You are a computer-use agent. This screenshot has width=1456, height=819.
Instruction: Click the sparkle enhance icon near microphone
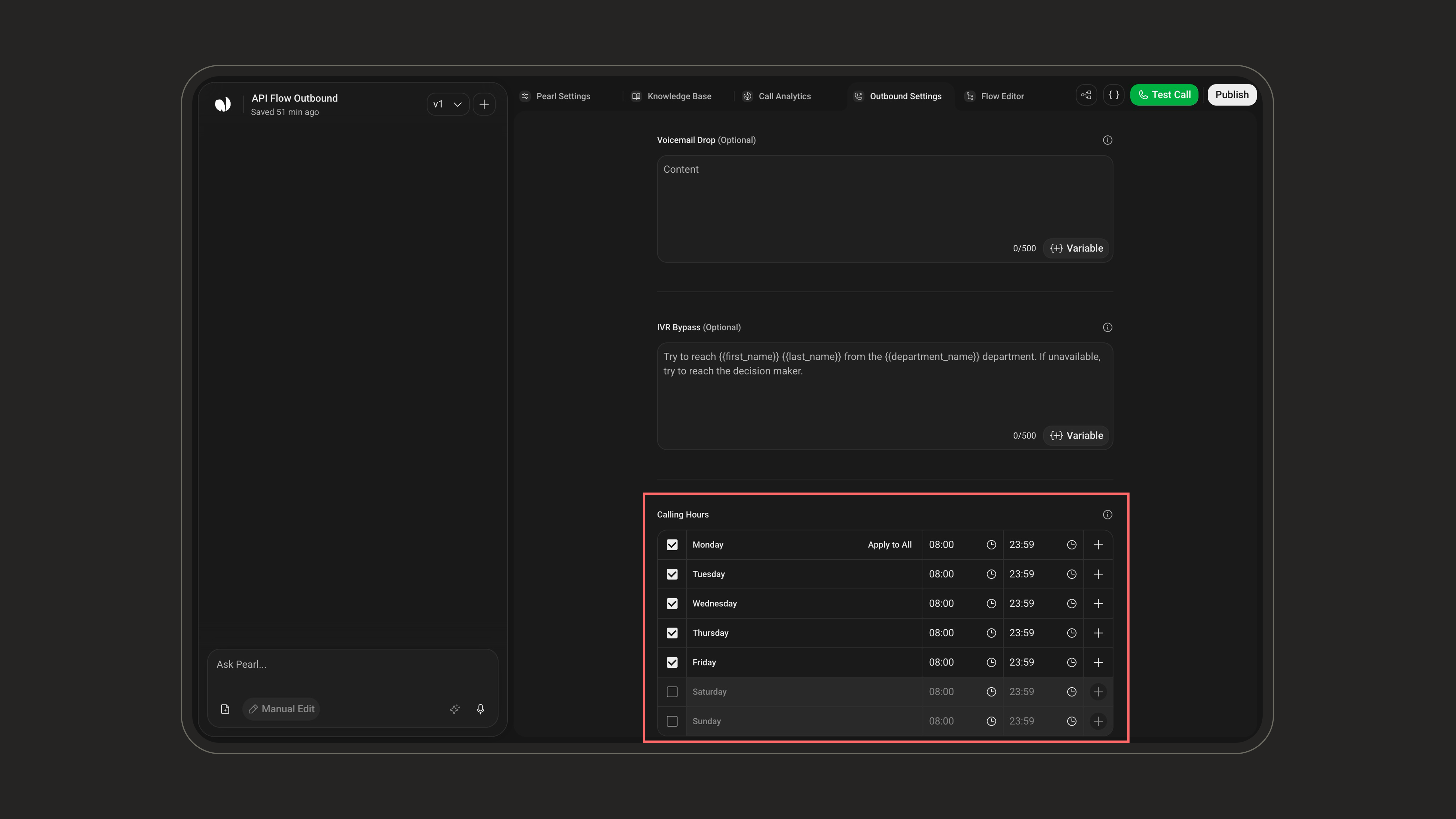455,709
